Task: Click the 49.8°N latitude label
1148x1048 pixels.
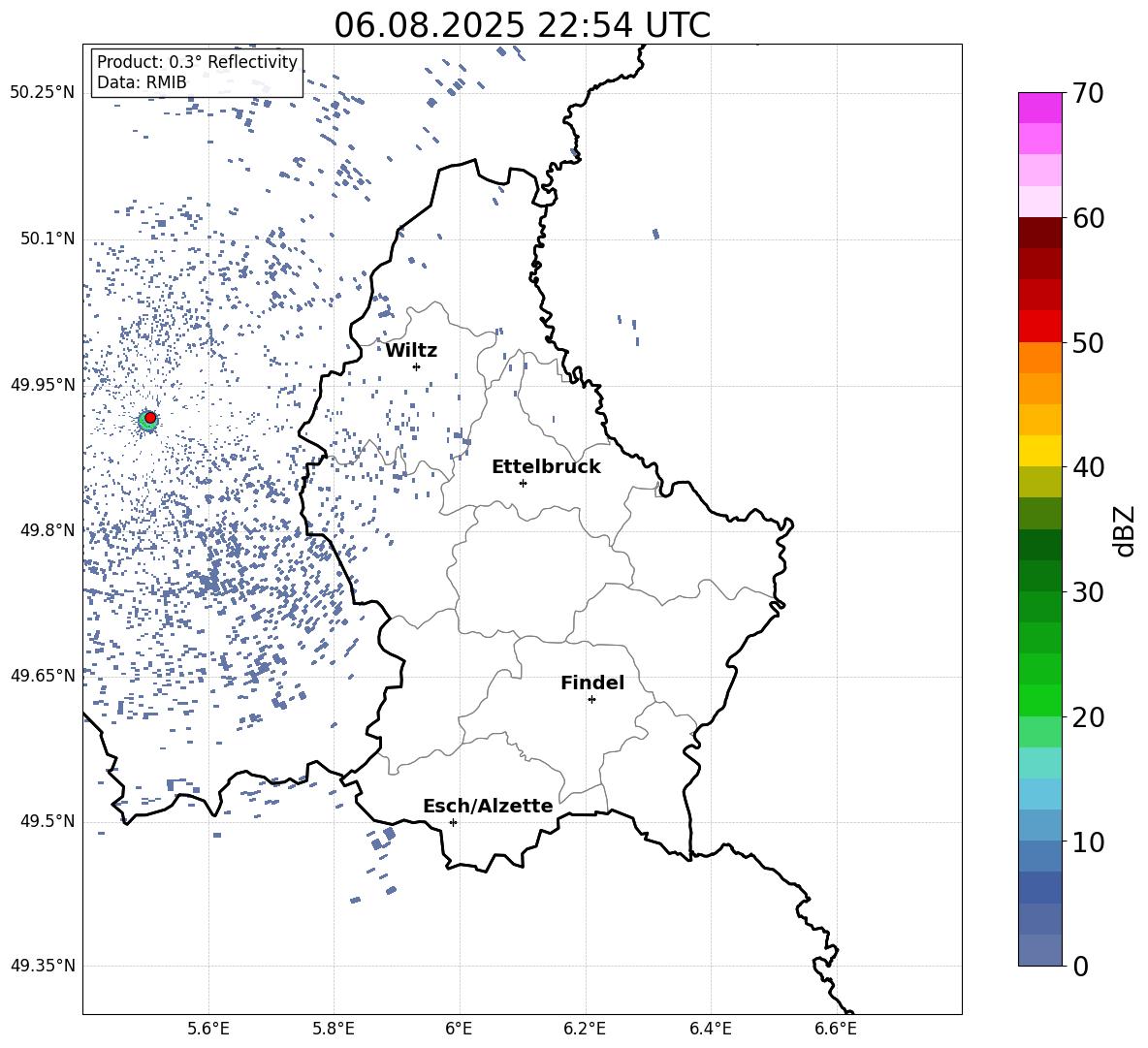Action: pos(48,530)
